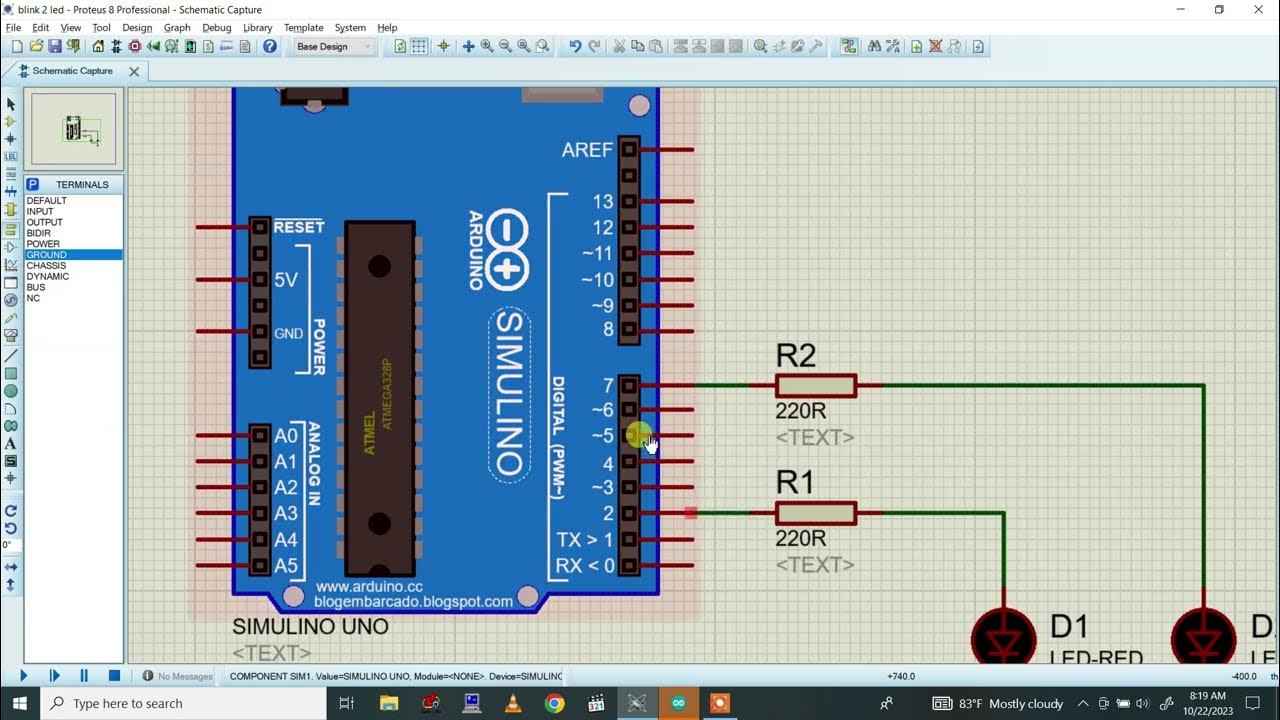Open Google Chrome from the taskbar
The width and height of the screenshot is (1280, 720).
click(x=554, y=703)
